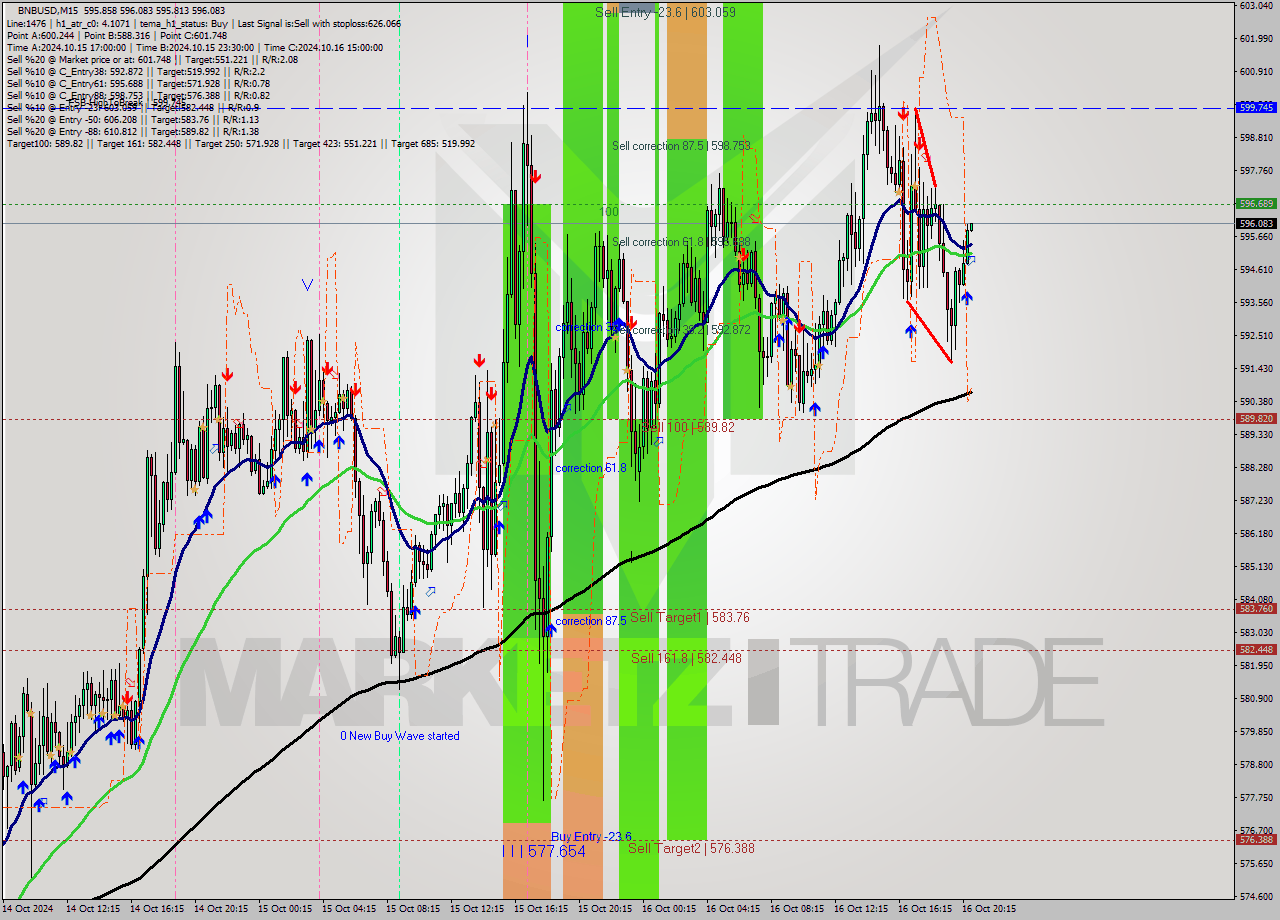The width and height of the screenshot is (1280, 920).
Task: Select the blue 'correction 61.8' label
Action: coord(591,468)
